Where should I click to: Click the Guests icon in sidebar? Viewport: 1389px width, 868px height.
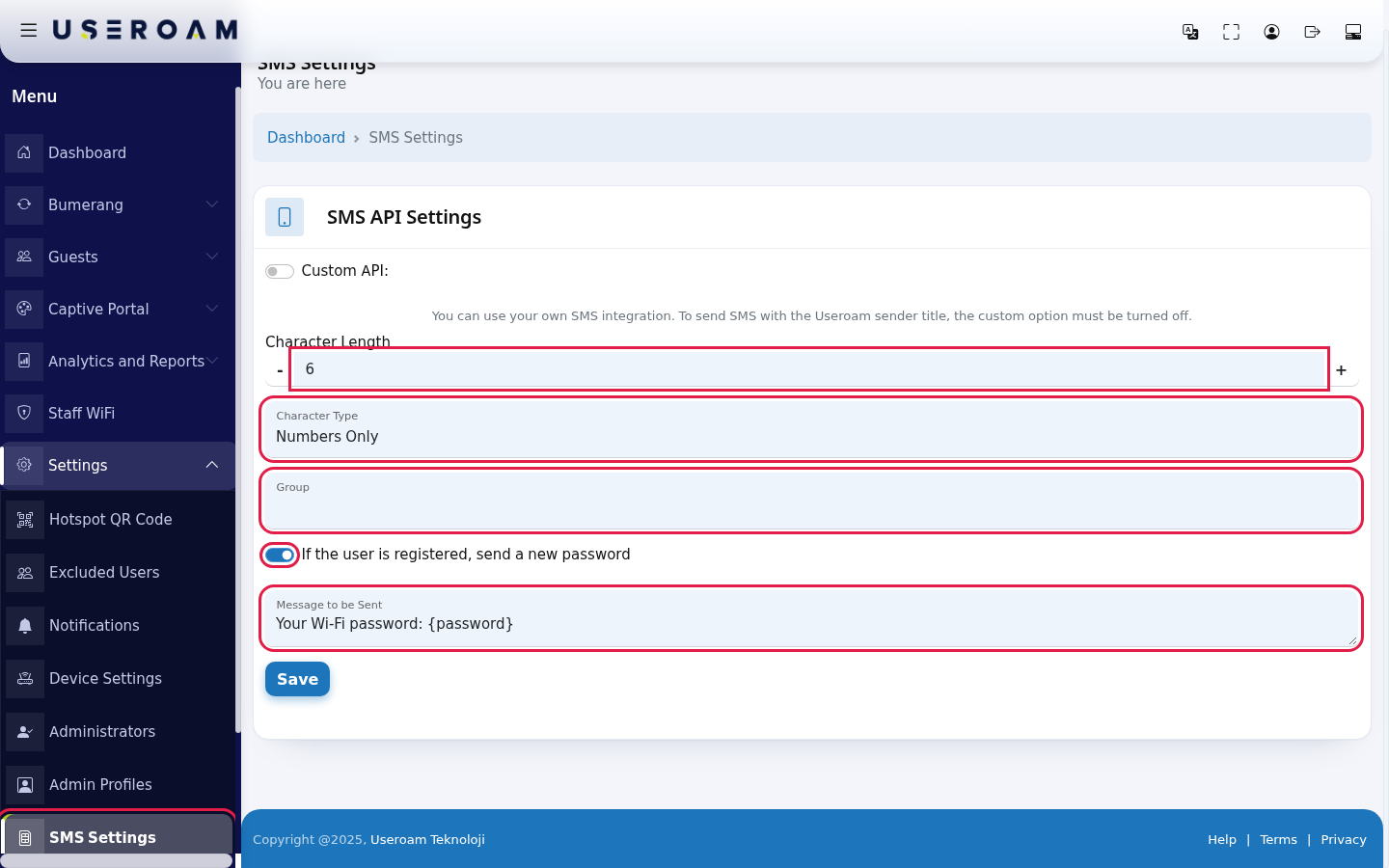coord(24,257)
